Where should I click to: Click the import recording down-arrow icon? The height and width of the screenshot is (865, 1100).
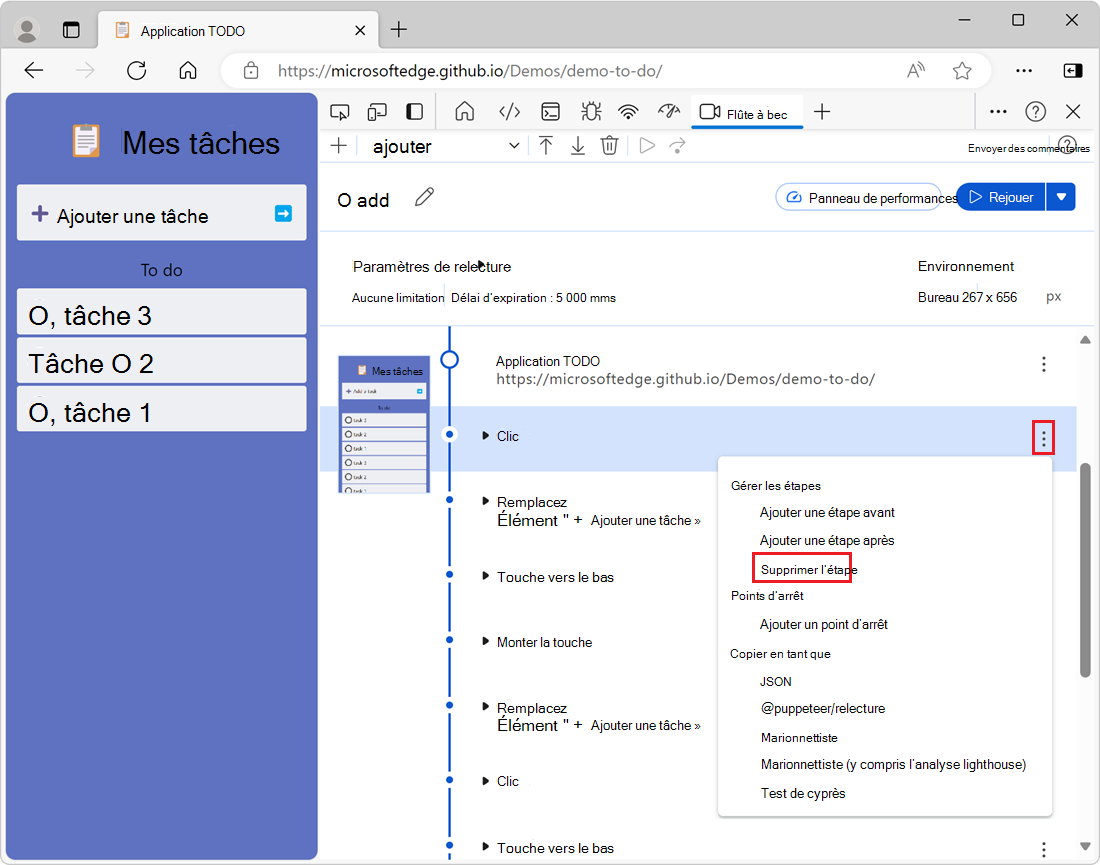[x=578, y=146]
